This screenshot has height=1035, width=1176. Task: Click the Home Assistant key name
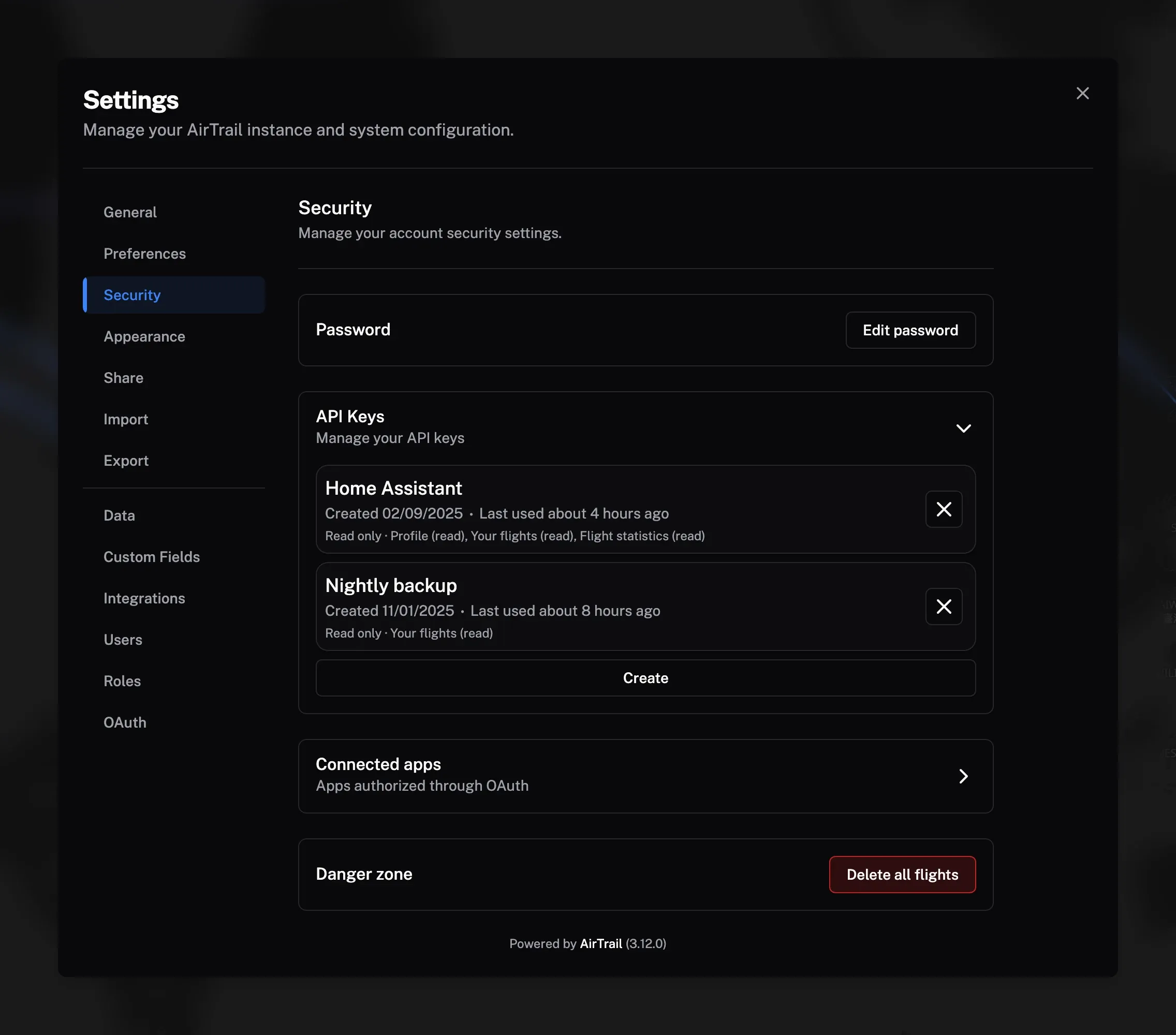[x=393, y=489]
